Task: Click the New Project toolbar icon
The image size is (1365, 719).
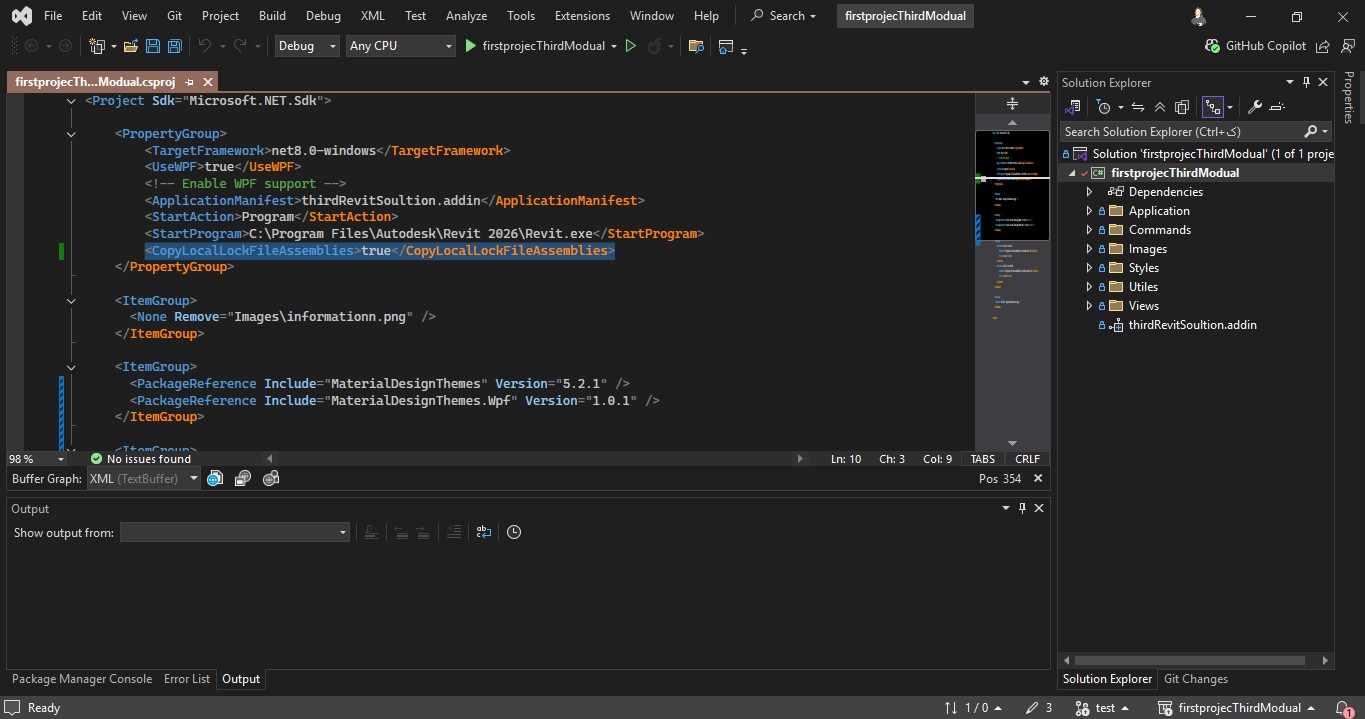Action: pos(97,46)
